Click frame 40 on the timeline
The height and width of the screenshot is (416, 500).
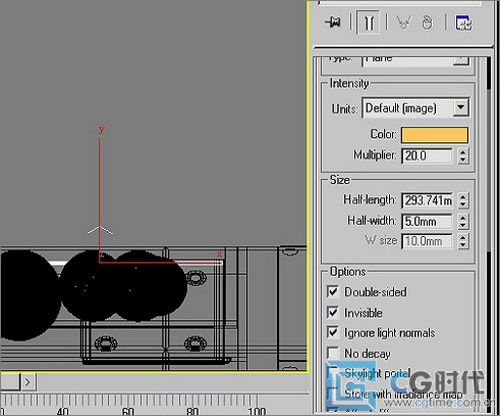(x=63, y=411)
